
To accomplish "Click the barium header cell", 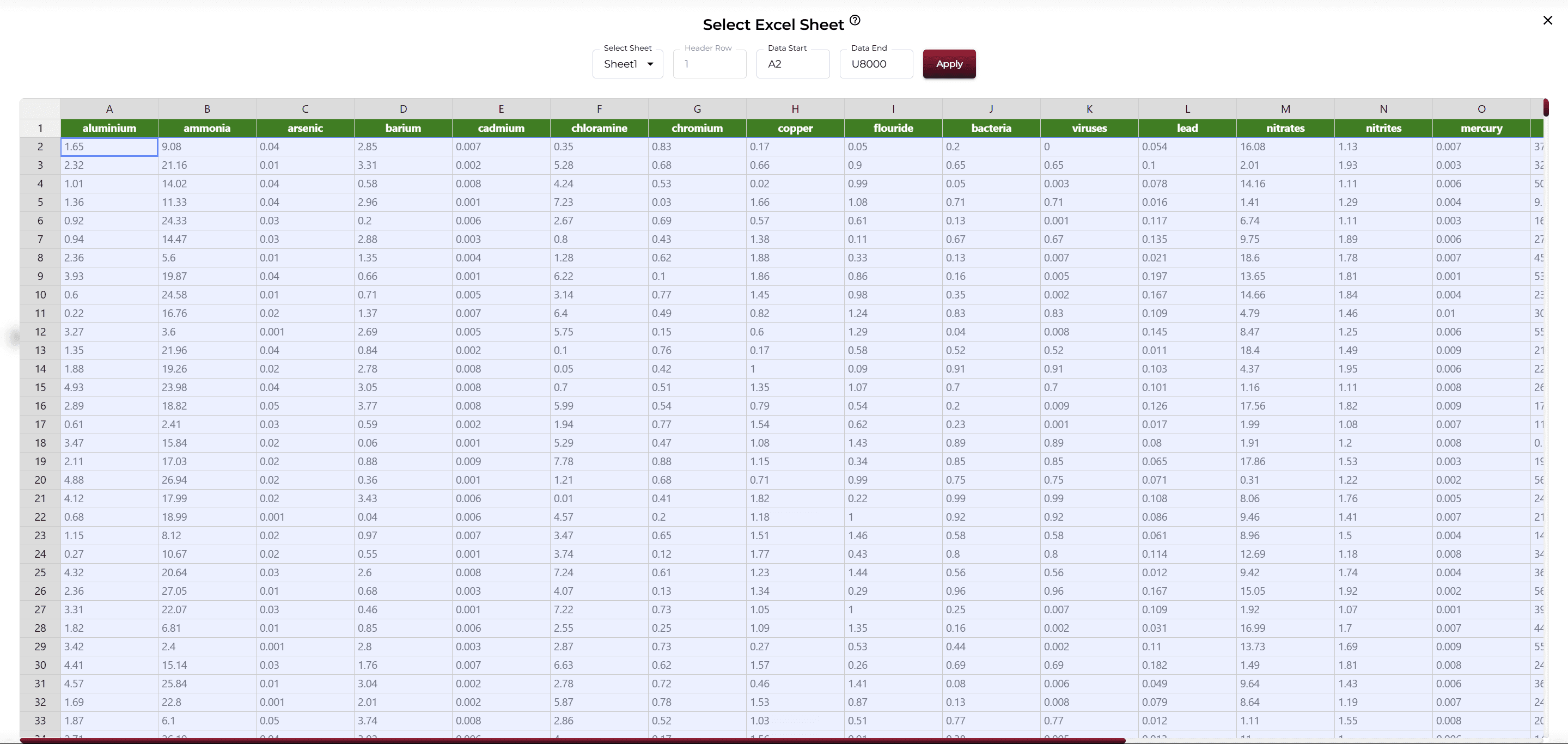I will point(404,129).
